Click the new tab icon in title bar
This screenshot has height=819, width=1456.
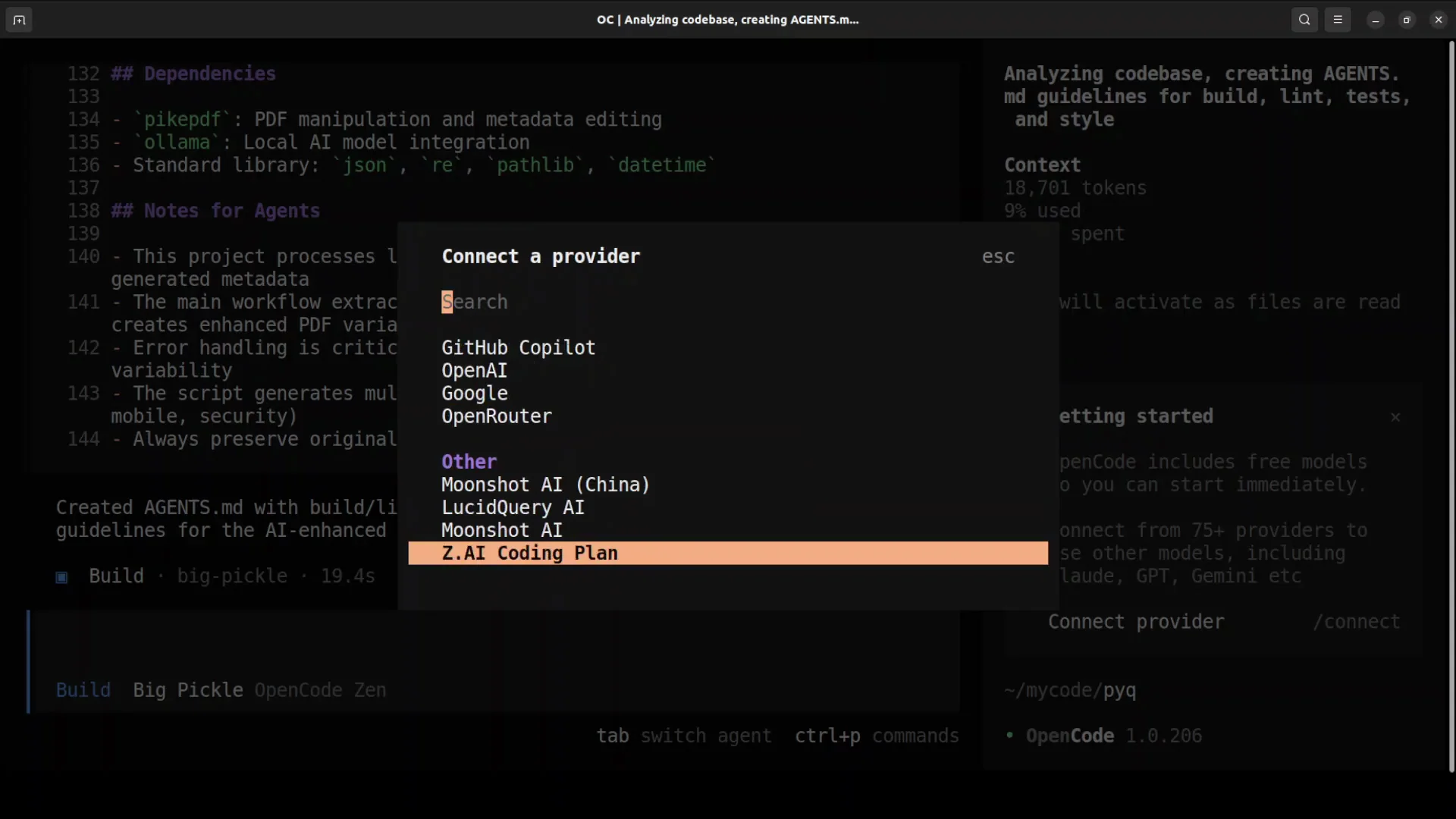(x=19, y=20)
